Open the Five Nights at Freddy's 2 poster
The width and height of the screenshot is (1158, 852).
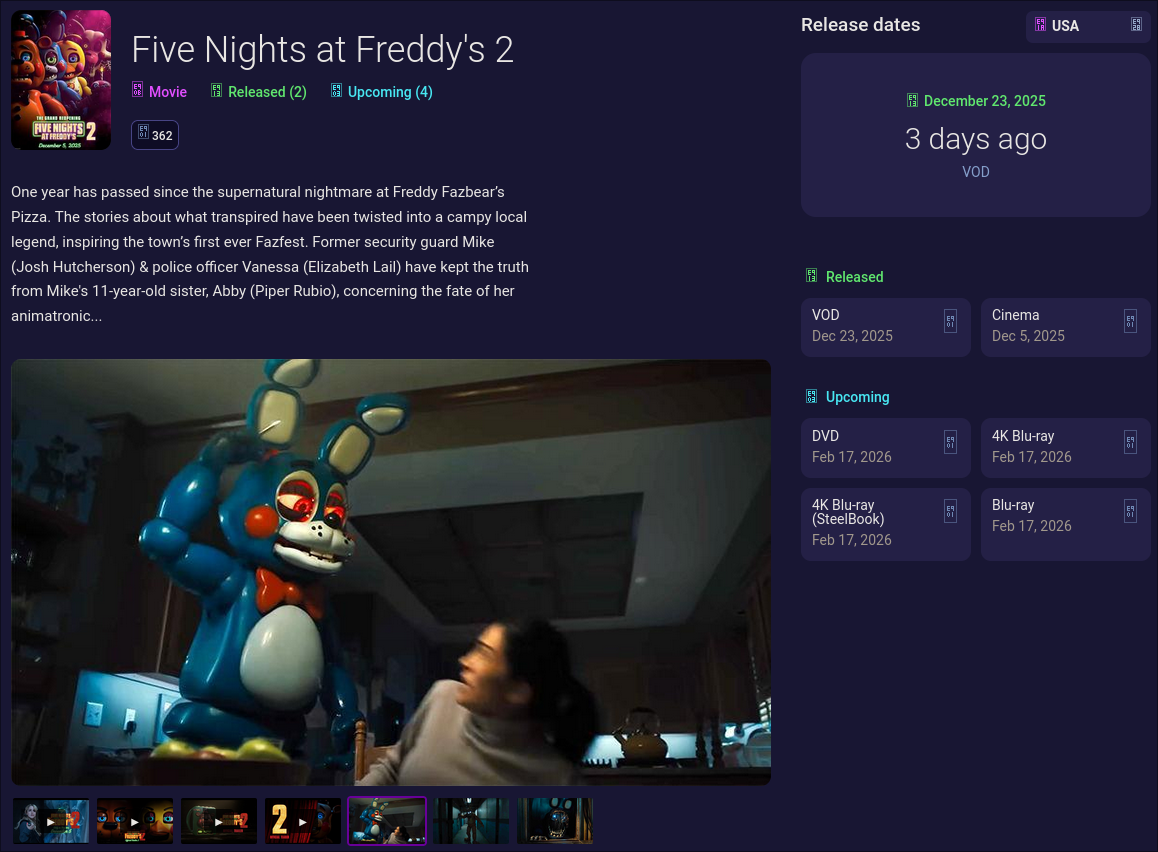point(61,80)
